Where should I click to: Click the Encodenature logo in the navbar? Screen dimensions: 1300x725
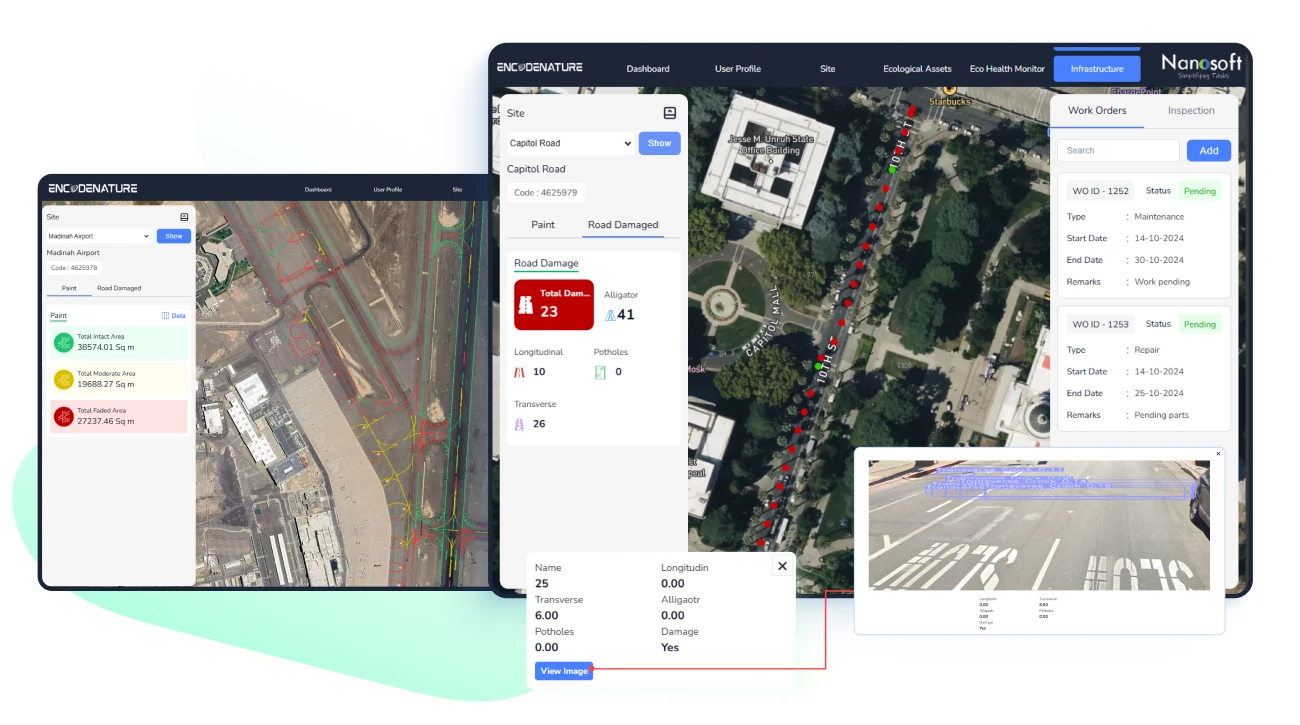pyautogui.click(x=540, y=68)
